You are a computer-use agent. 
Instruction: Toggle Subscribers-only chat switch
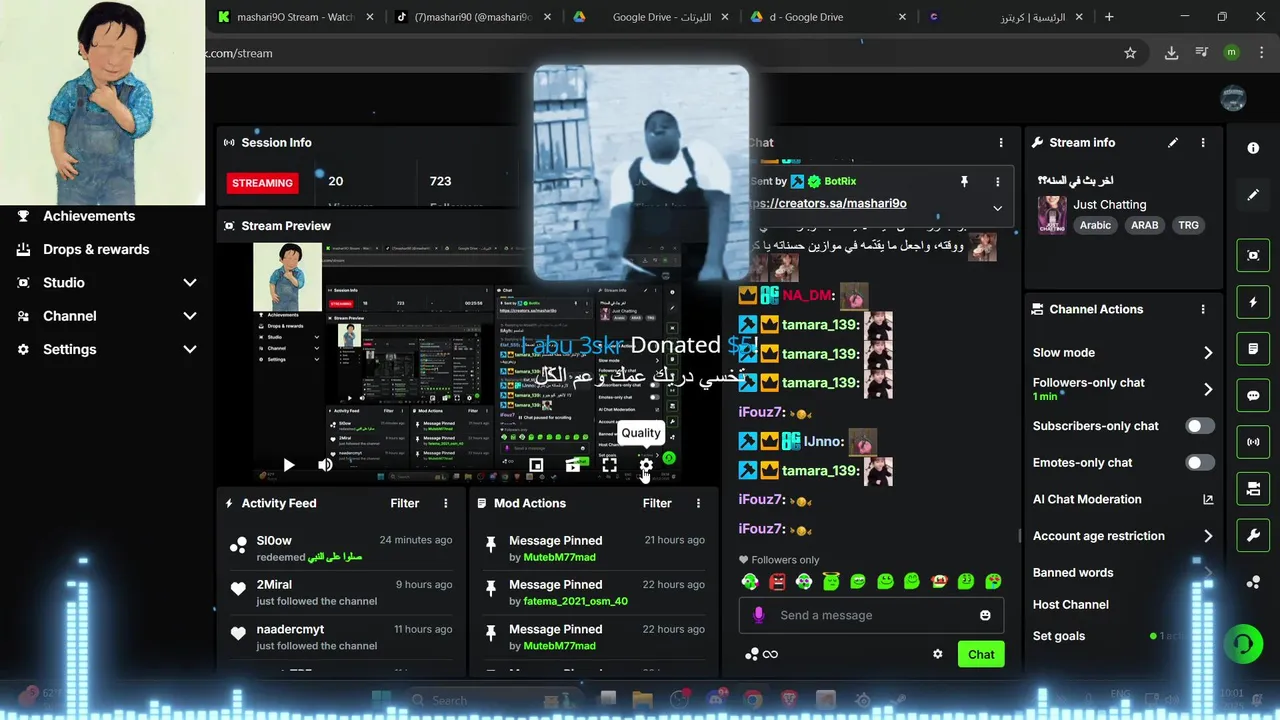point(1200,426)
